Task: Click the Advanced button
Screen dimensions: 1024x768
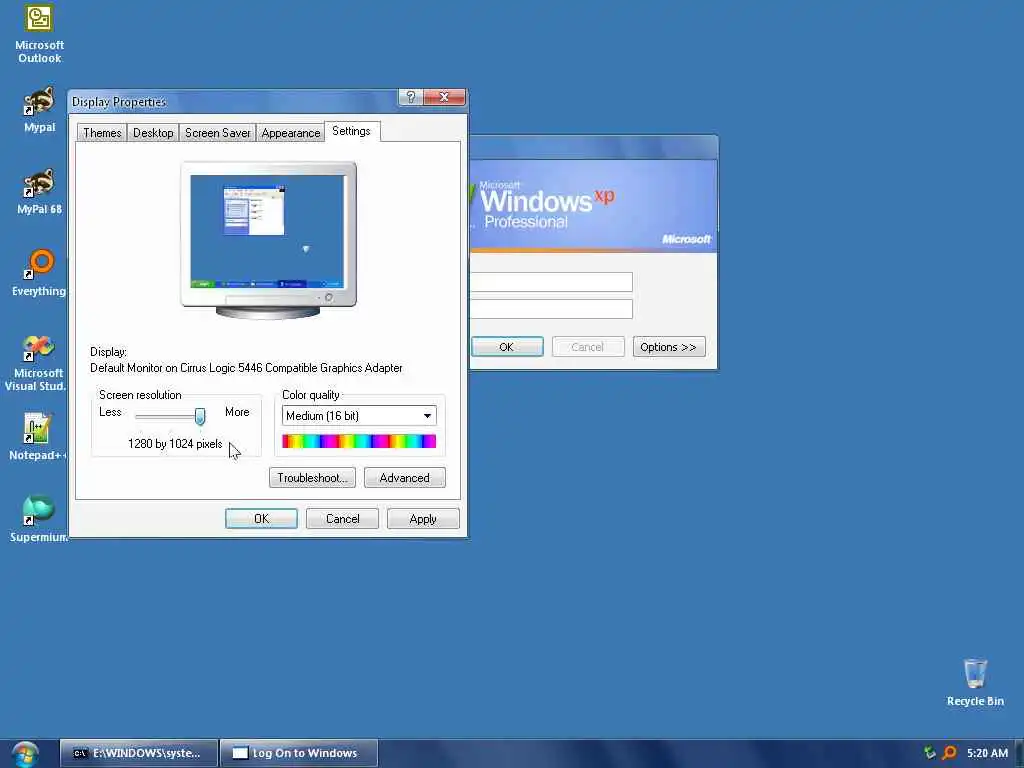Action: click(405, 477)
